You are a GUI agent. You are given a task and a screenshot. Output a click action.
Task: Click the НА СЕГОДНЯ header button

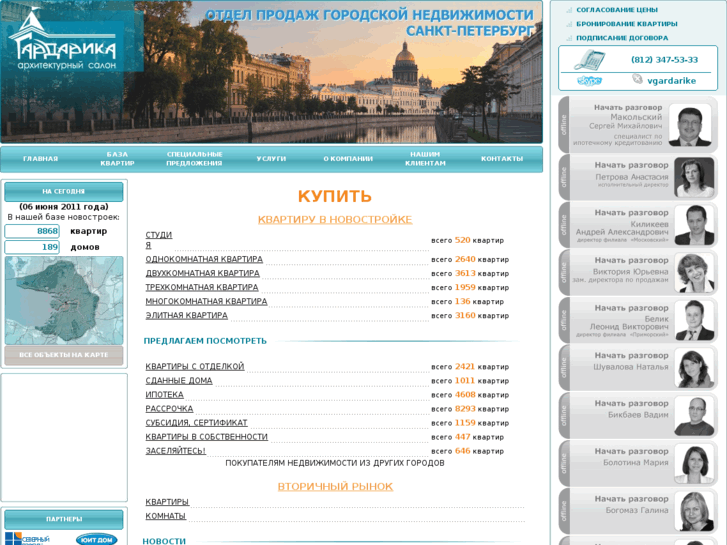64,192
